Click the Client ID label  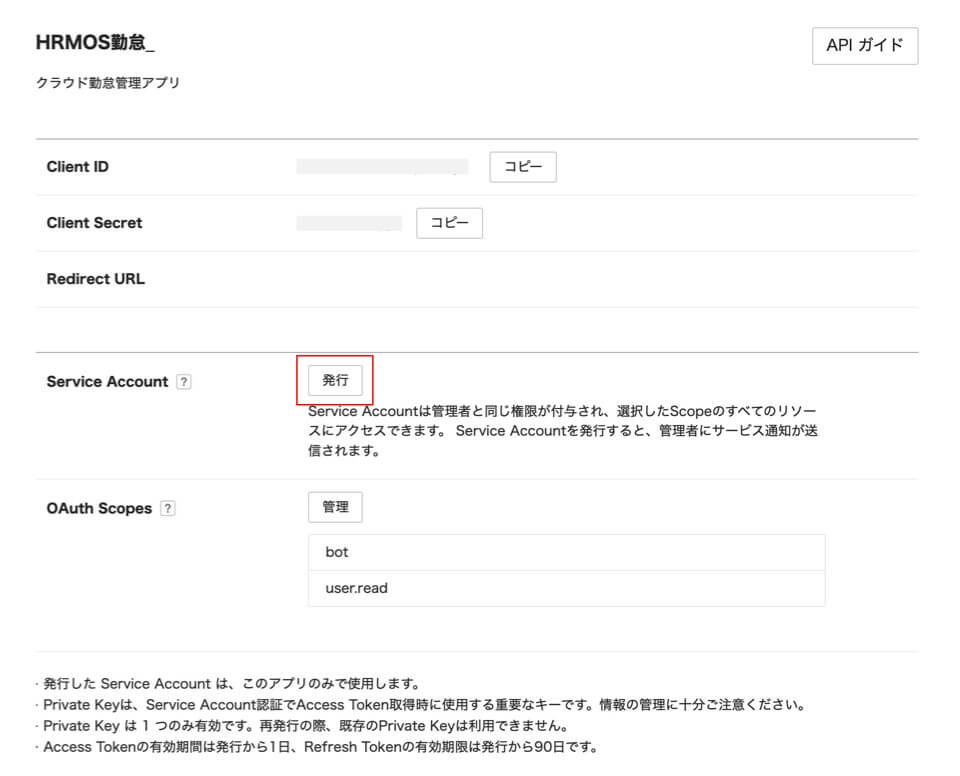pos(77,167)
